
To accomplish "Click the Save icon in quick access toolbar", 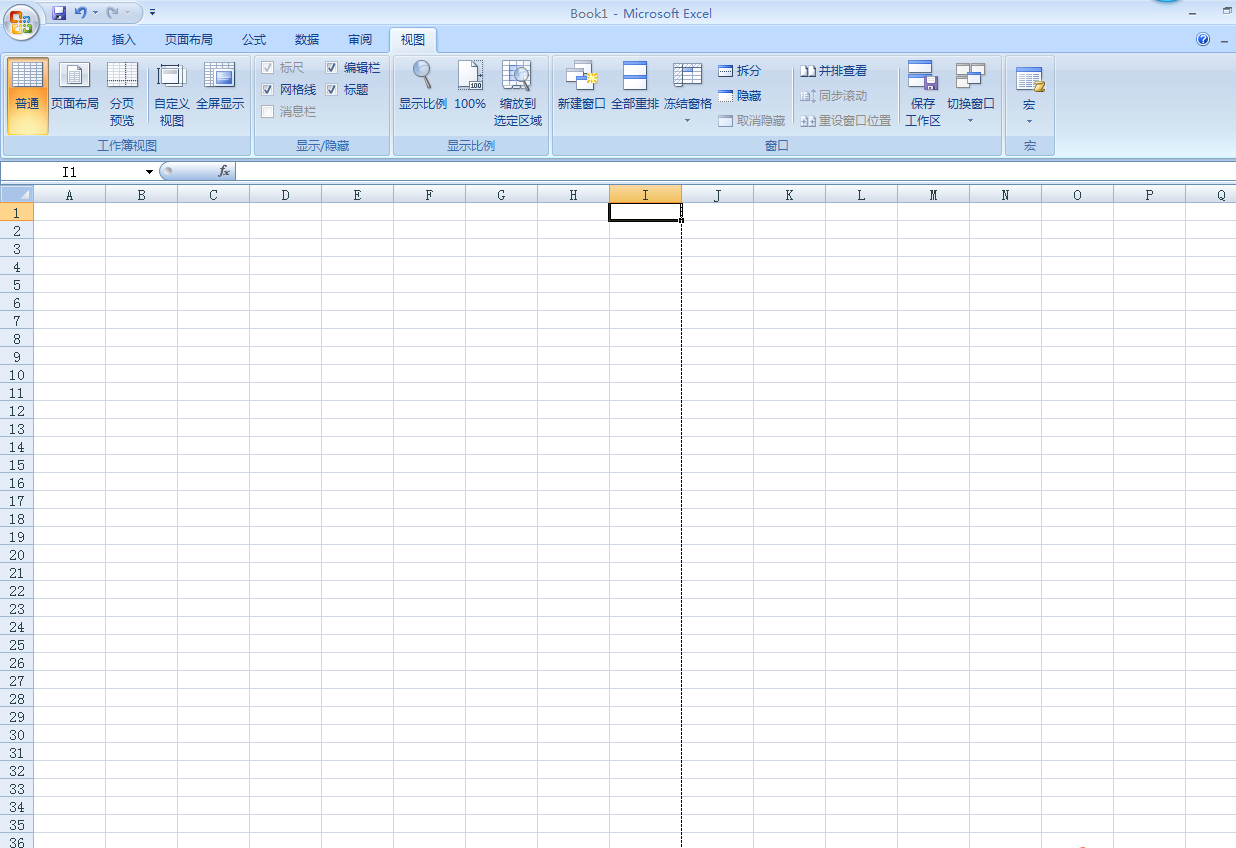I will click(59, 13).
